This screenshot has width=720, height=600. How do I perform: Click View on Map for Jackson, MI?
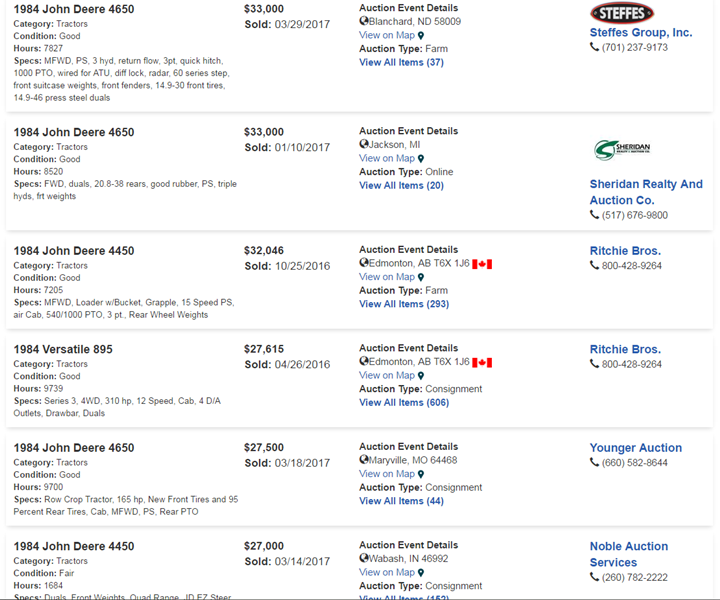pos(387,158)
